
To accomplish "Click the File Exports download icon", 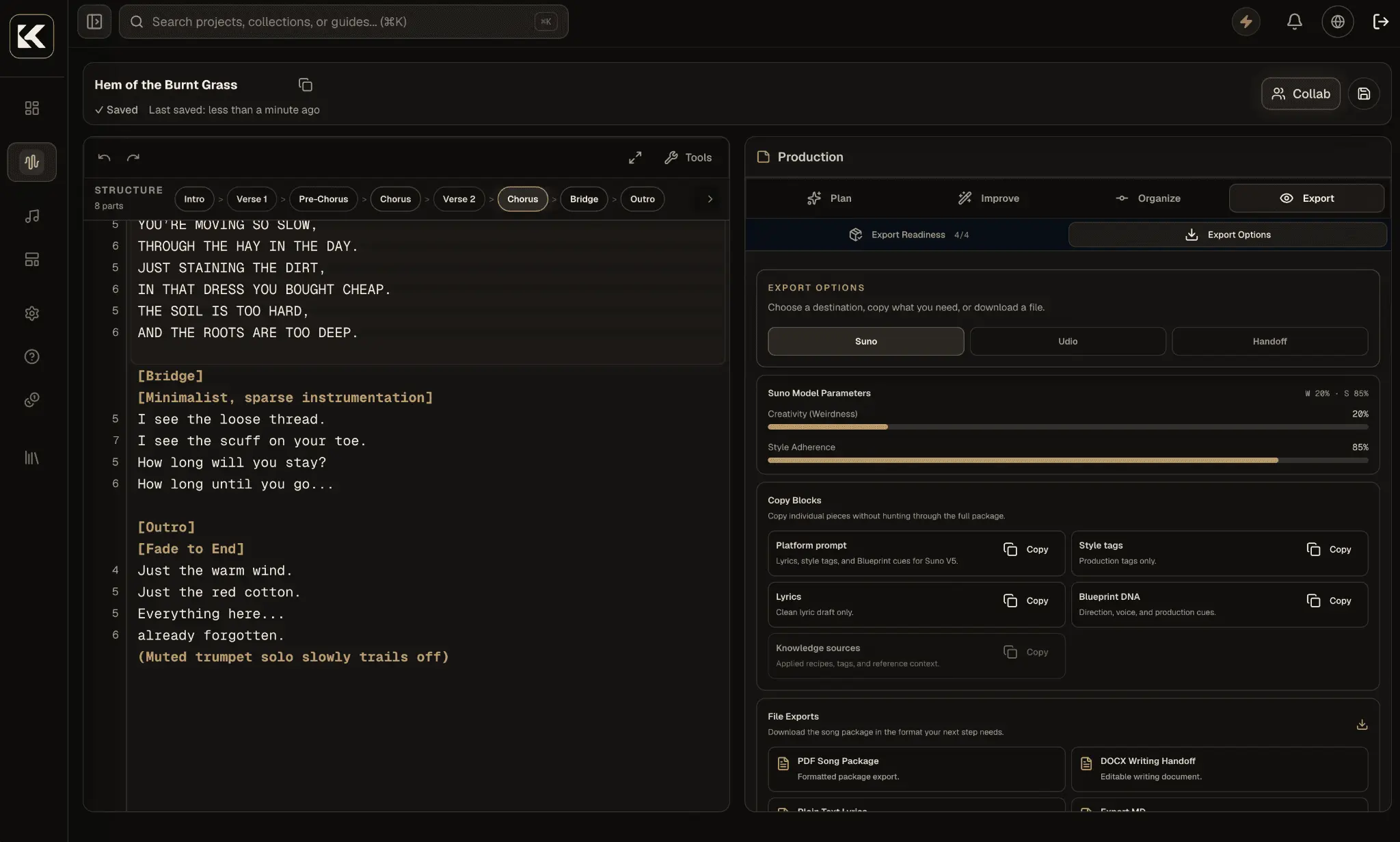I will tap(1362, 724).
